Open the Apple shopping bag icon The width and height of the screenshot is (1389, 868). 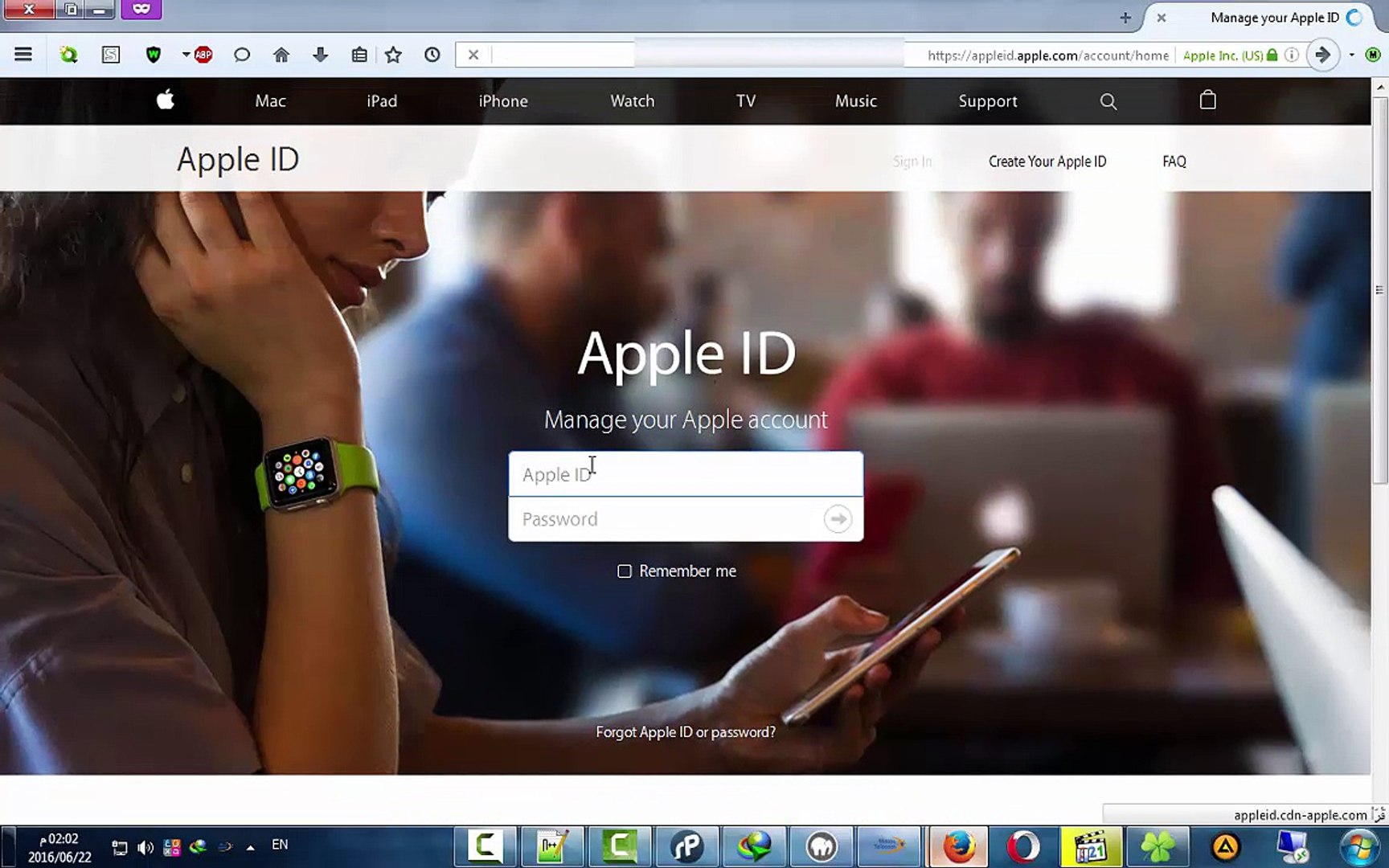[1207, 100]
